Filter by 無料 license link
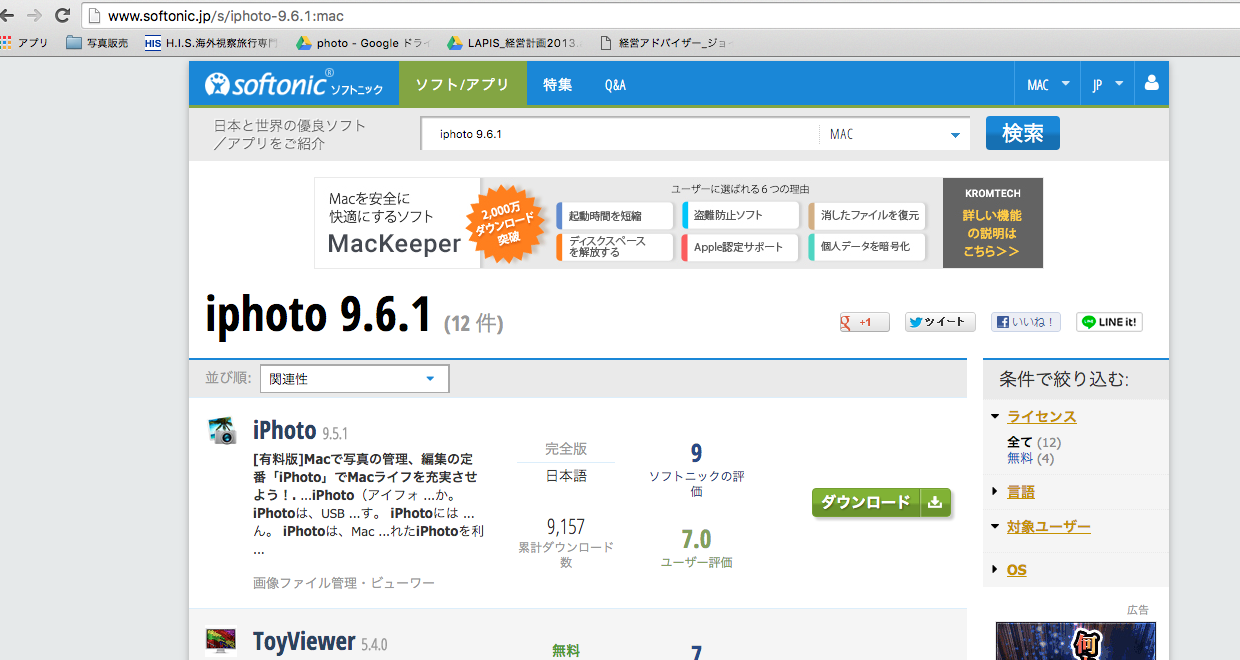1240x660 pixels. click(x=1020, y=459)
